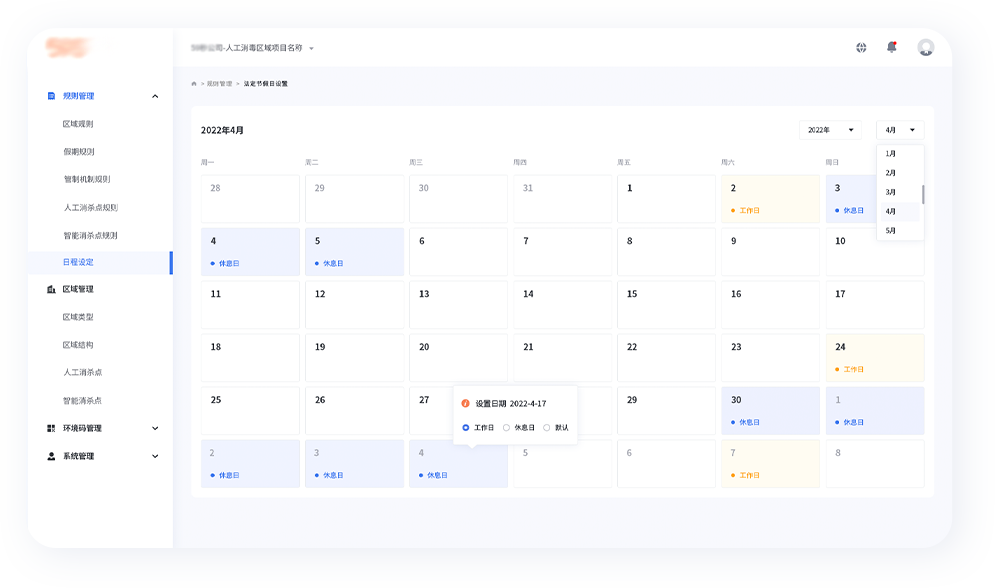Select the 工作日 radio option
995x588 pixels.
(466, 427)
